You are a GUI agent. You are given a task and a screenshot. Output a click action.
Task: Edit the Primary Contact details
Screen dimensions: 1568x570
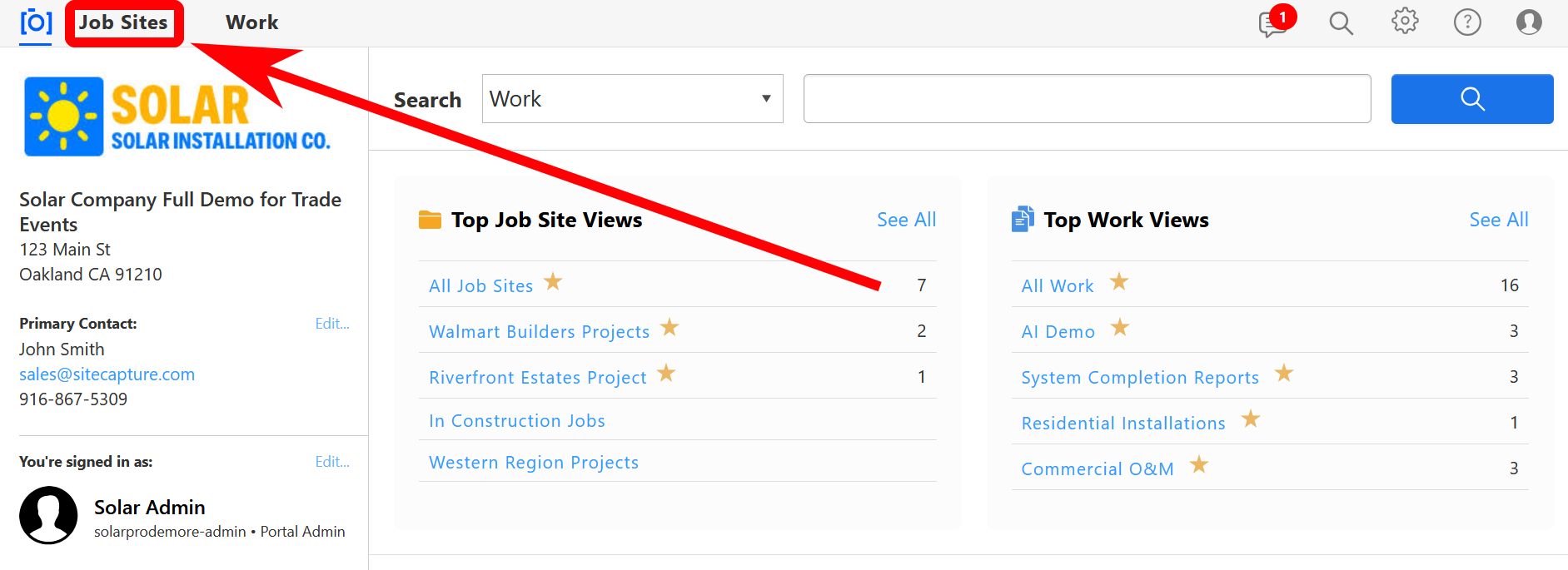click(x=332, y=324)
